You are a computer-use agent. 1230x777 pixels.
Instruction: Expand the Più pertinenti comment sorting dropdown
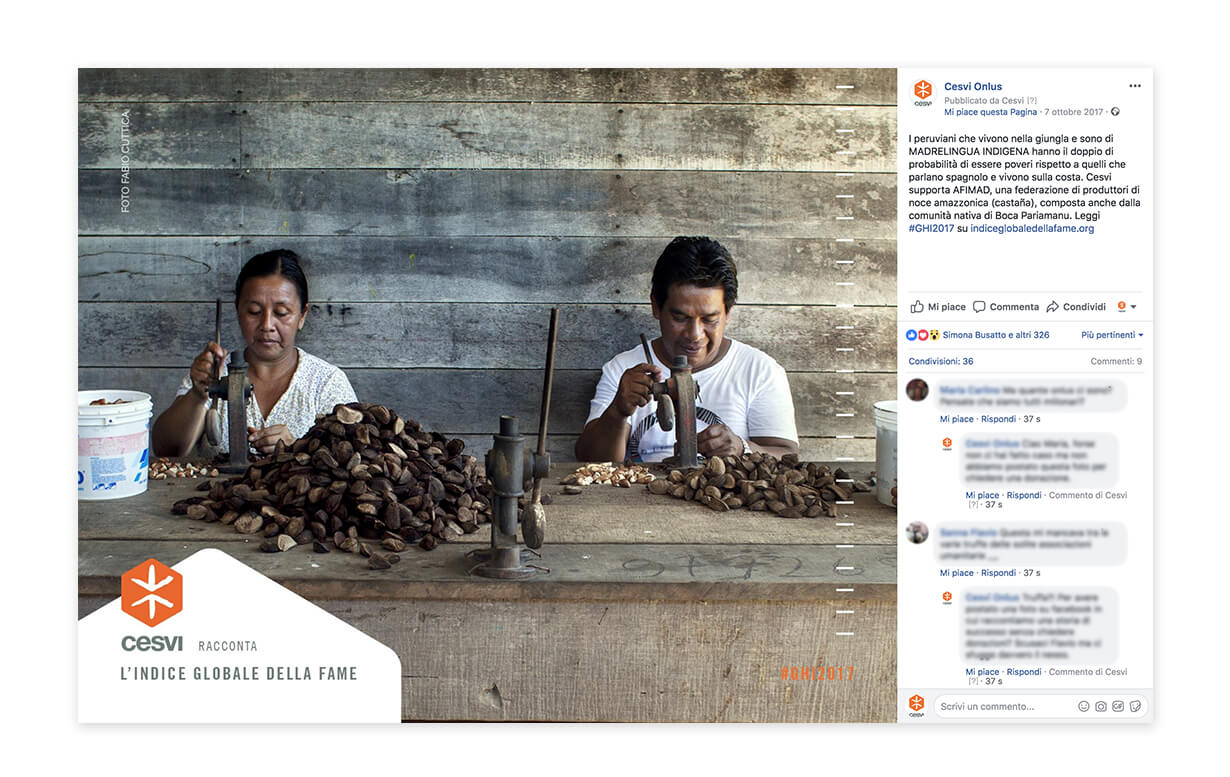(1112, 335)
